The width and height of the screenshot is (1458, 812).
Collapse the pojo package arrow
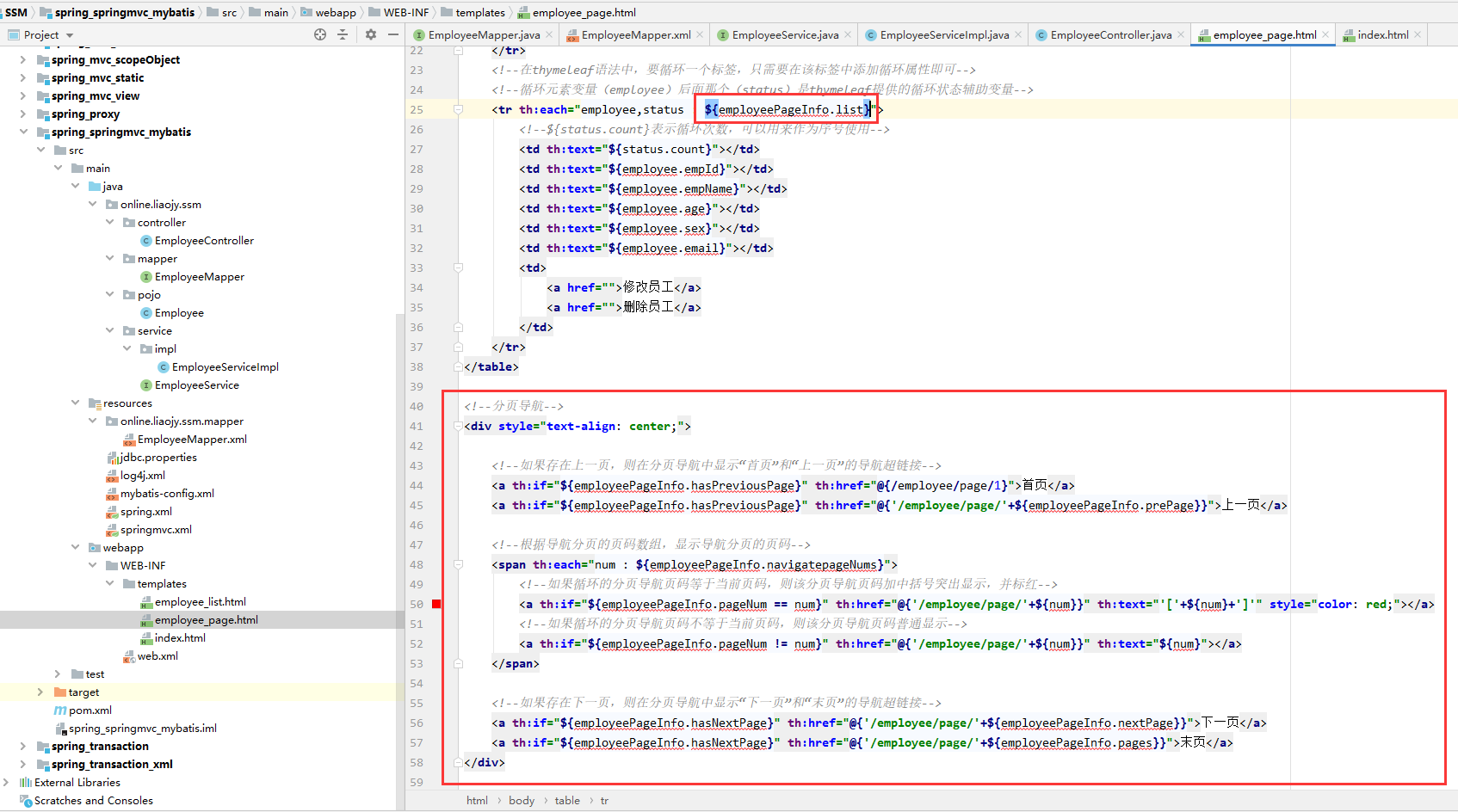tap(109, 294)
